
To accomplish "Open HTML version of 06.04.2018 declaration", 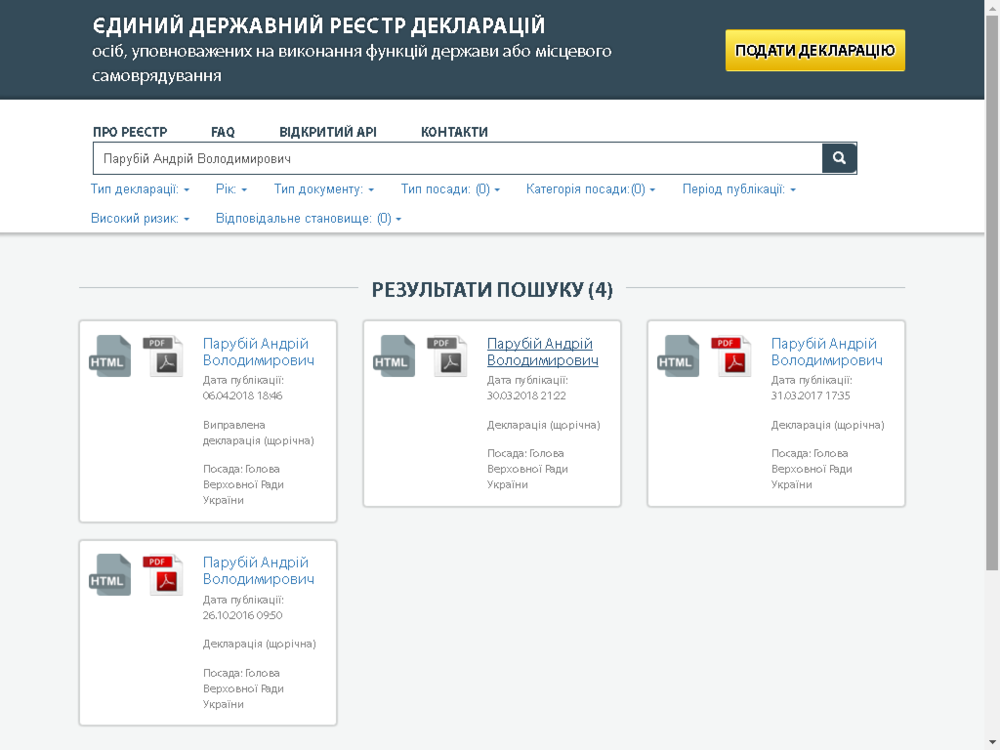I will click(x=109, y=357).
